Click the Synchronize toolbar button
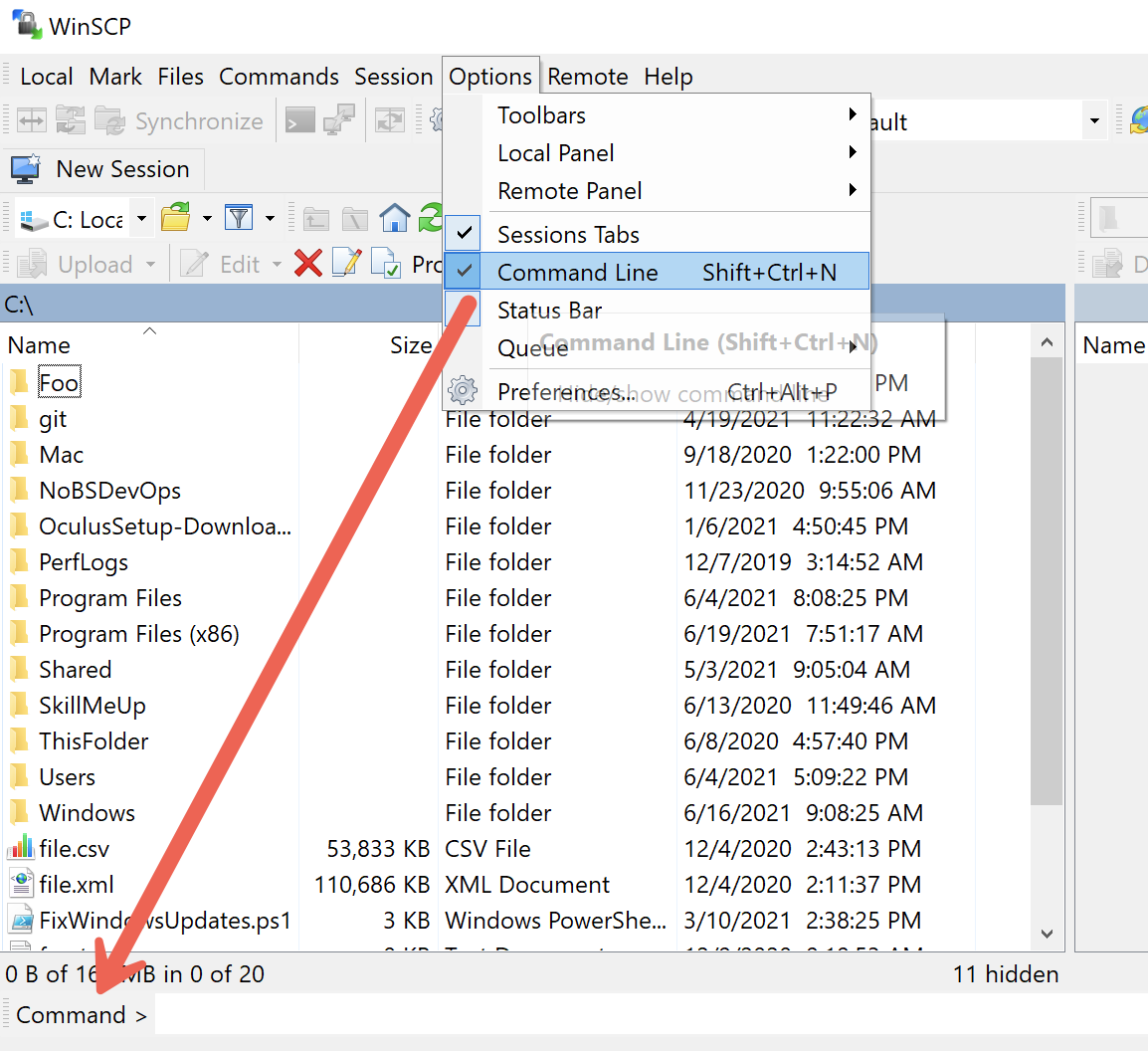1148x1051 pixels. [179, 120]
